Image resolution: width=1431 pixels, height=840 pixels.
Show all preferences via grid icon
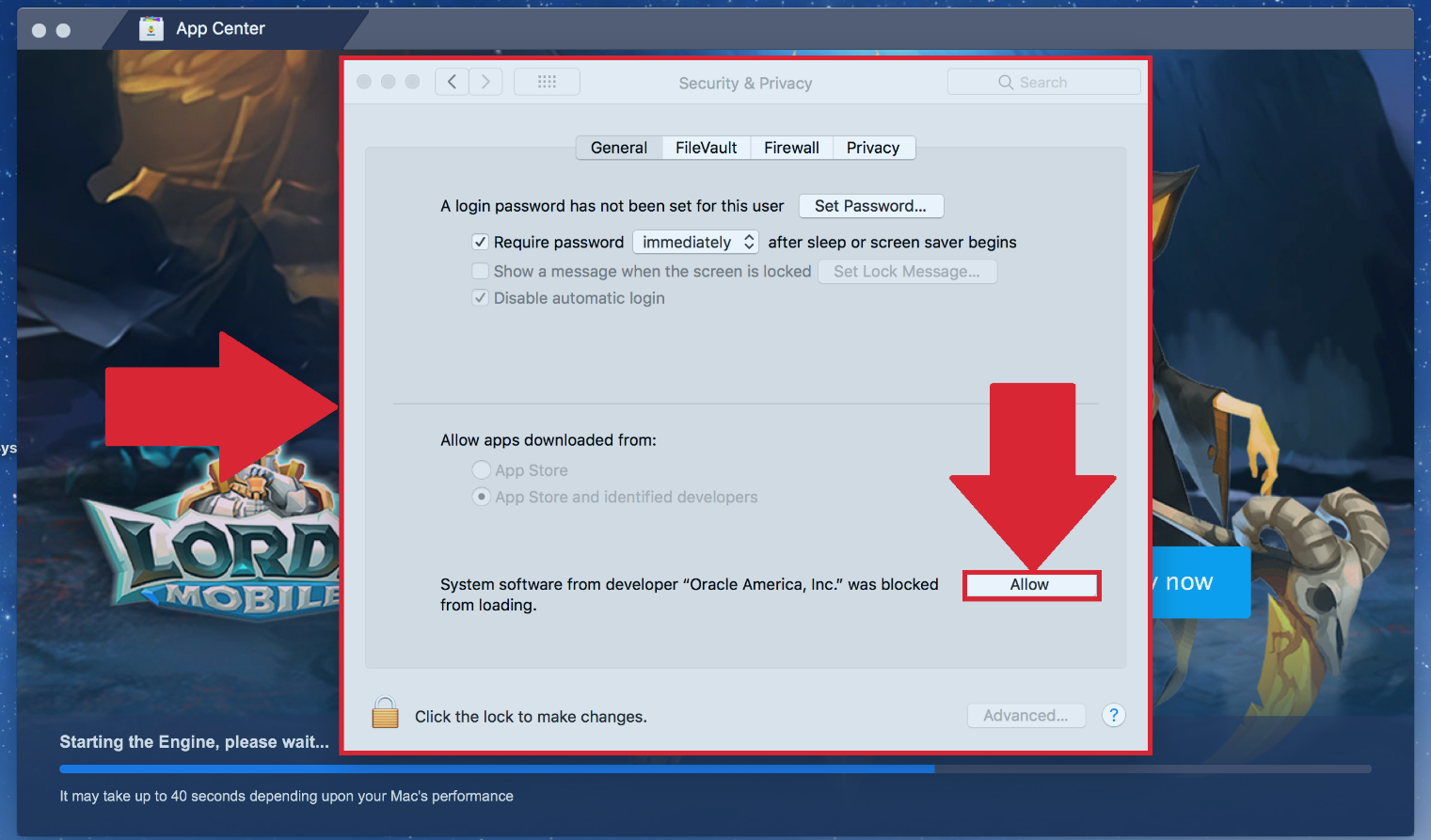click(x=547, y=82)
